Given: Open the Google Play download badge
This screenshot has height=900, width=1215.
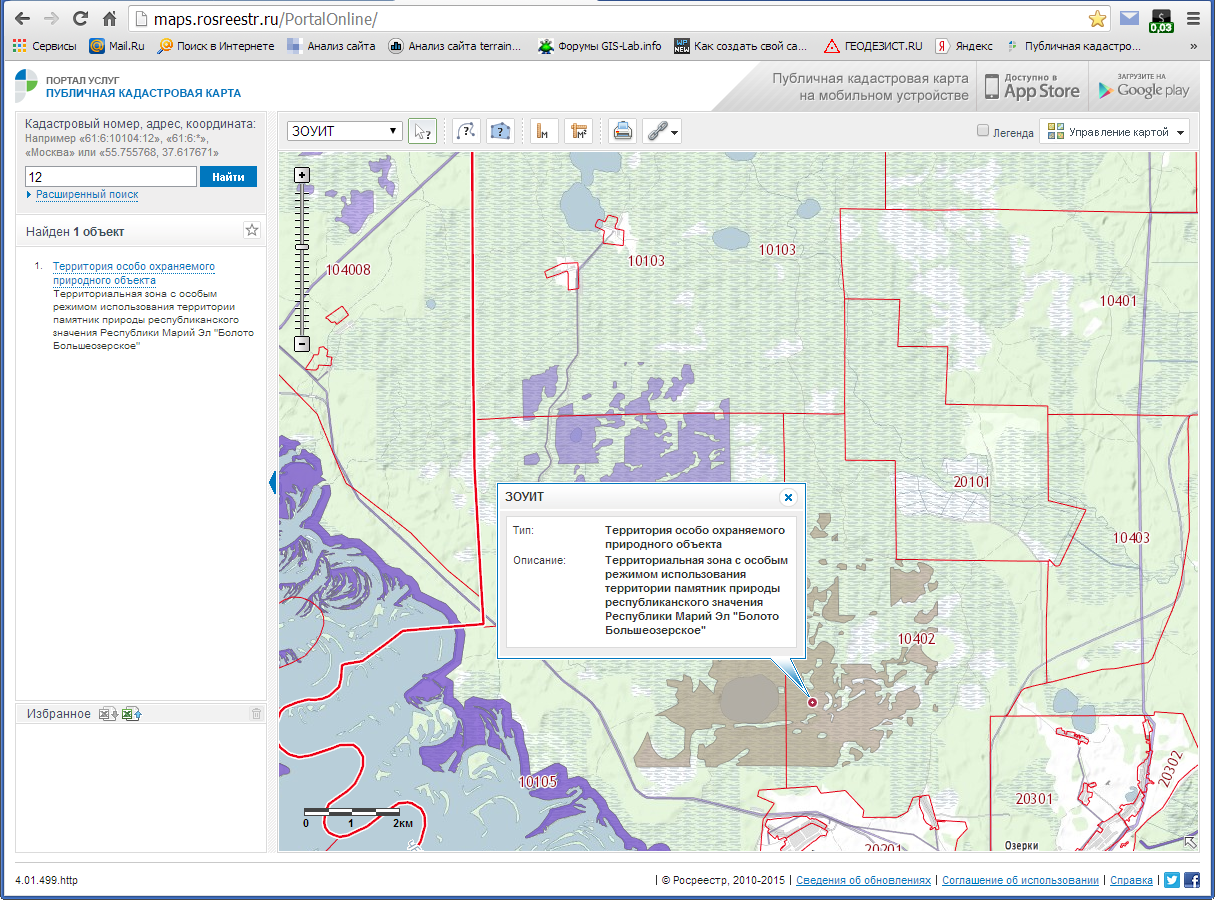Looking at the screenshot, I should [1144, 87].
